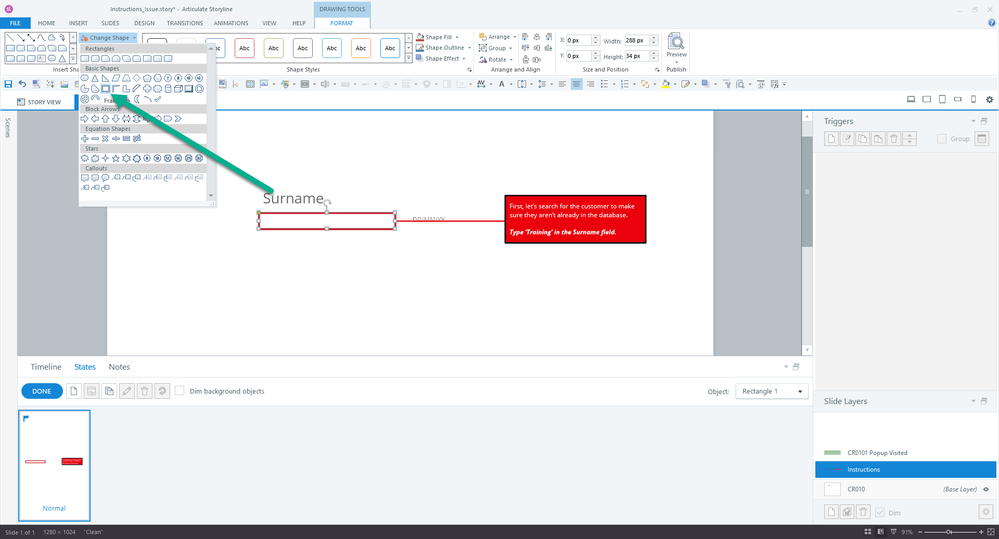Viewport: 999px width, 539px height.
Task: Switch to the Timeline tab
Action: tap(46, 367)
